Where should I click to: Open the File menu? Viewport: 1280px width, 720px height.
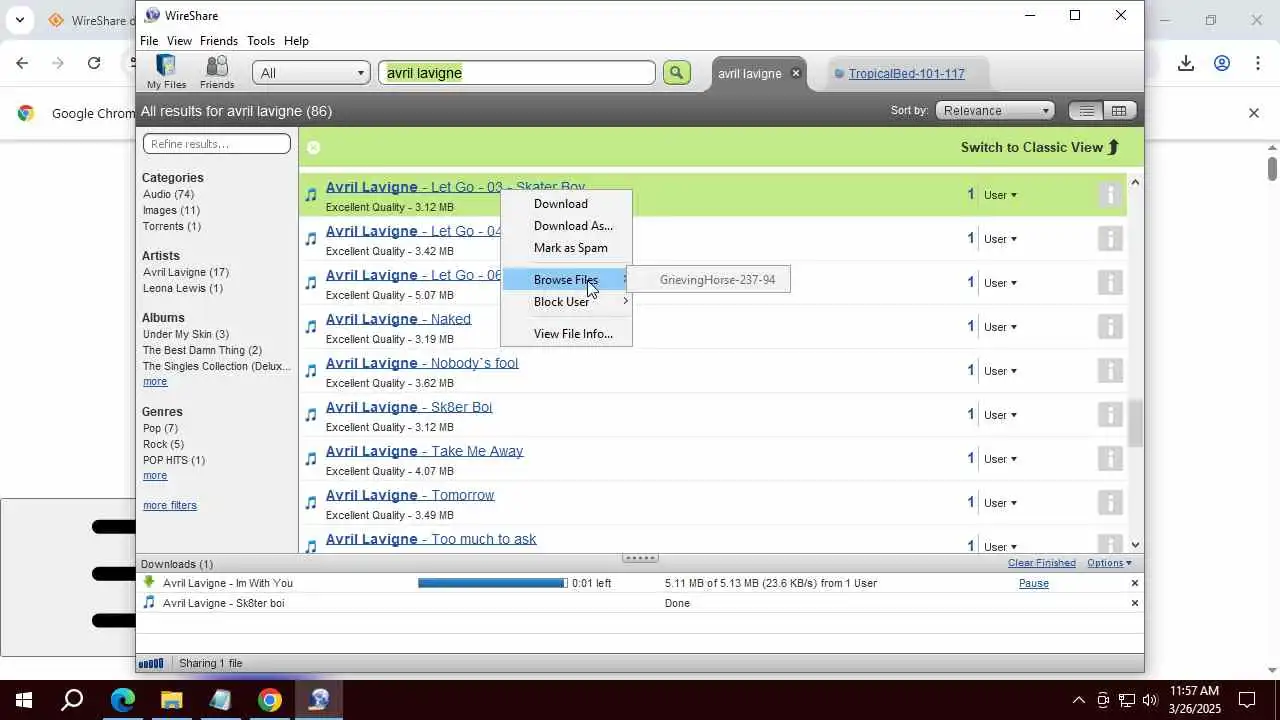149,41
